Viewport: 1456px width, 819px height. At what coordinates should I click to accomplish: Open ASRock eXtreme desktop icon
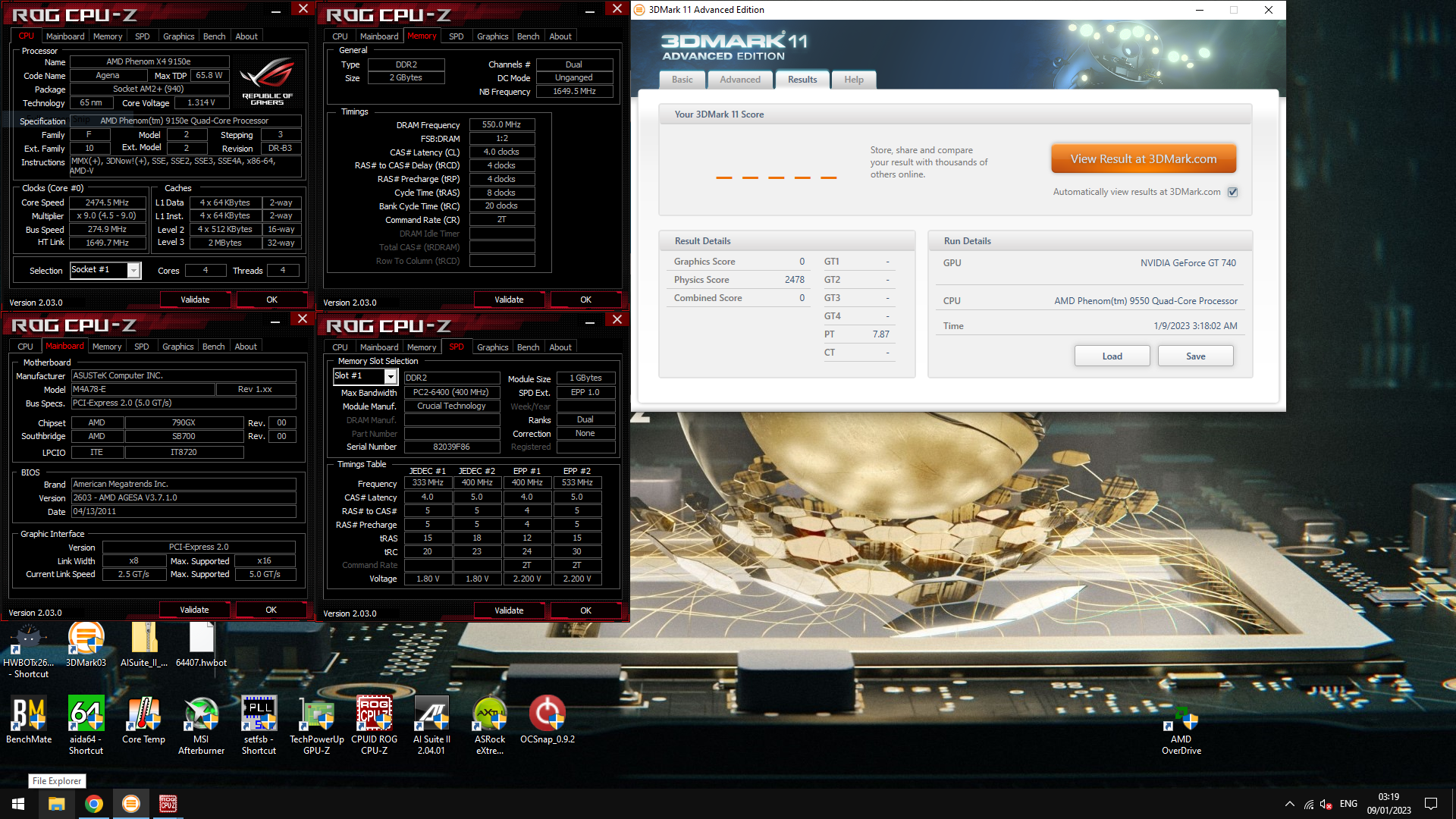click(x=490, y=726)
